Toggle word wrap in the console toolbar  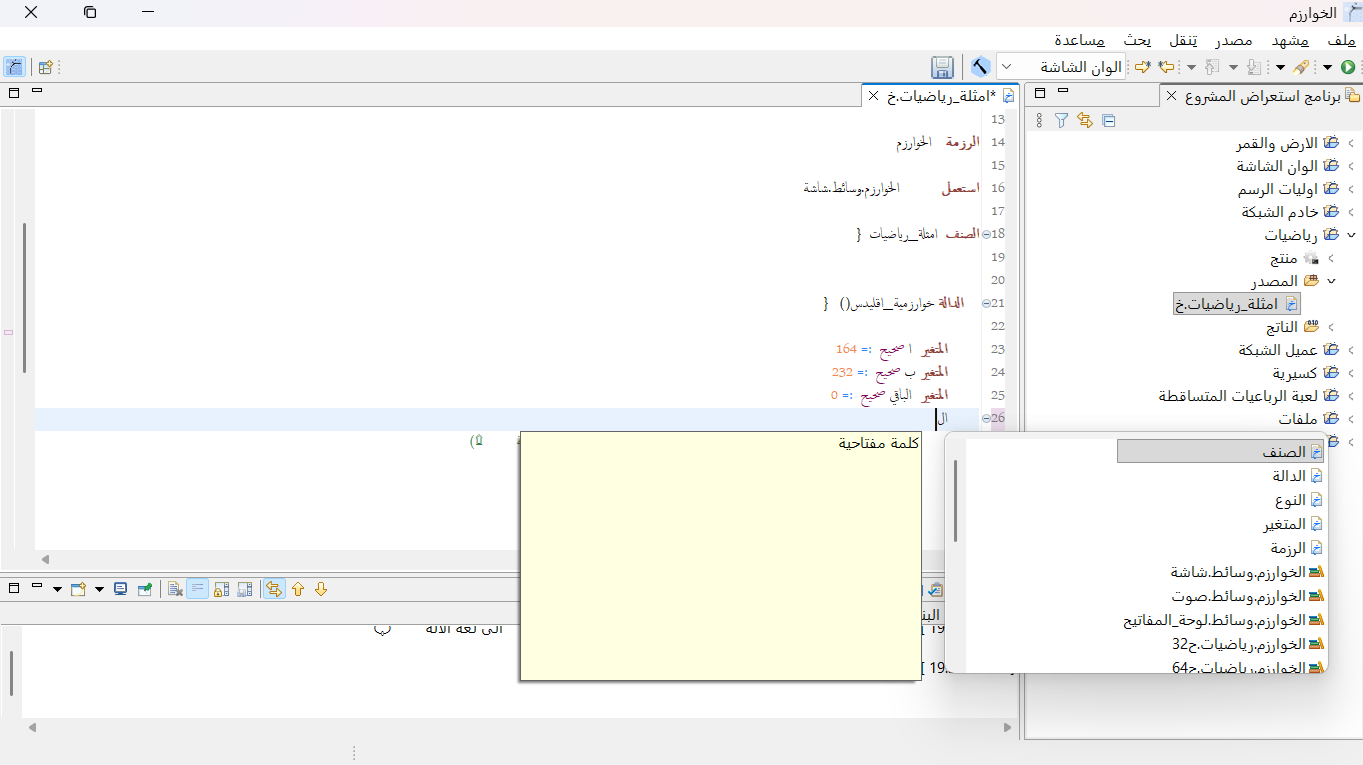tap(198, 589)
